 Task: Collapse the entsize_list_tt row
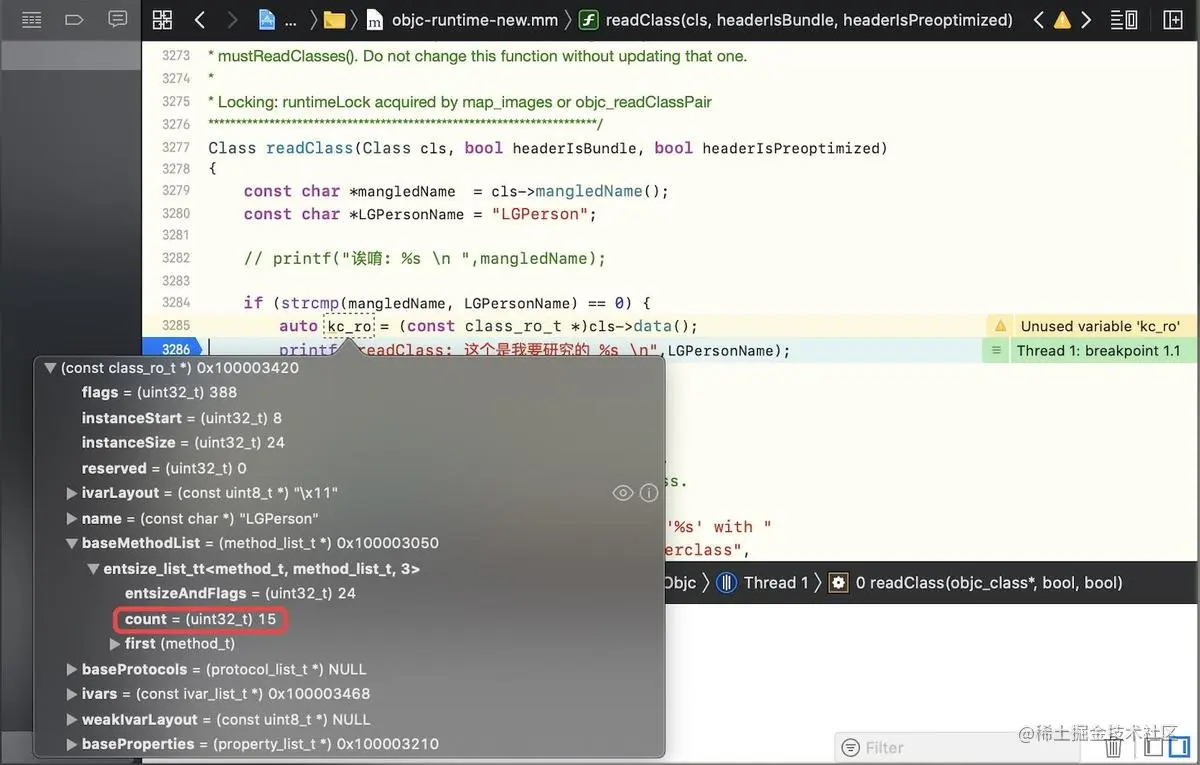[93, 568]
